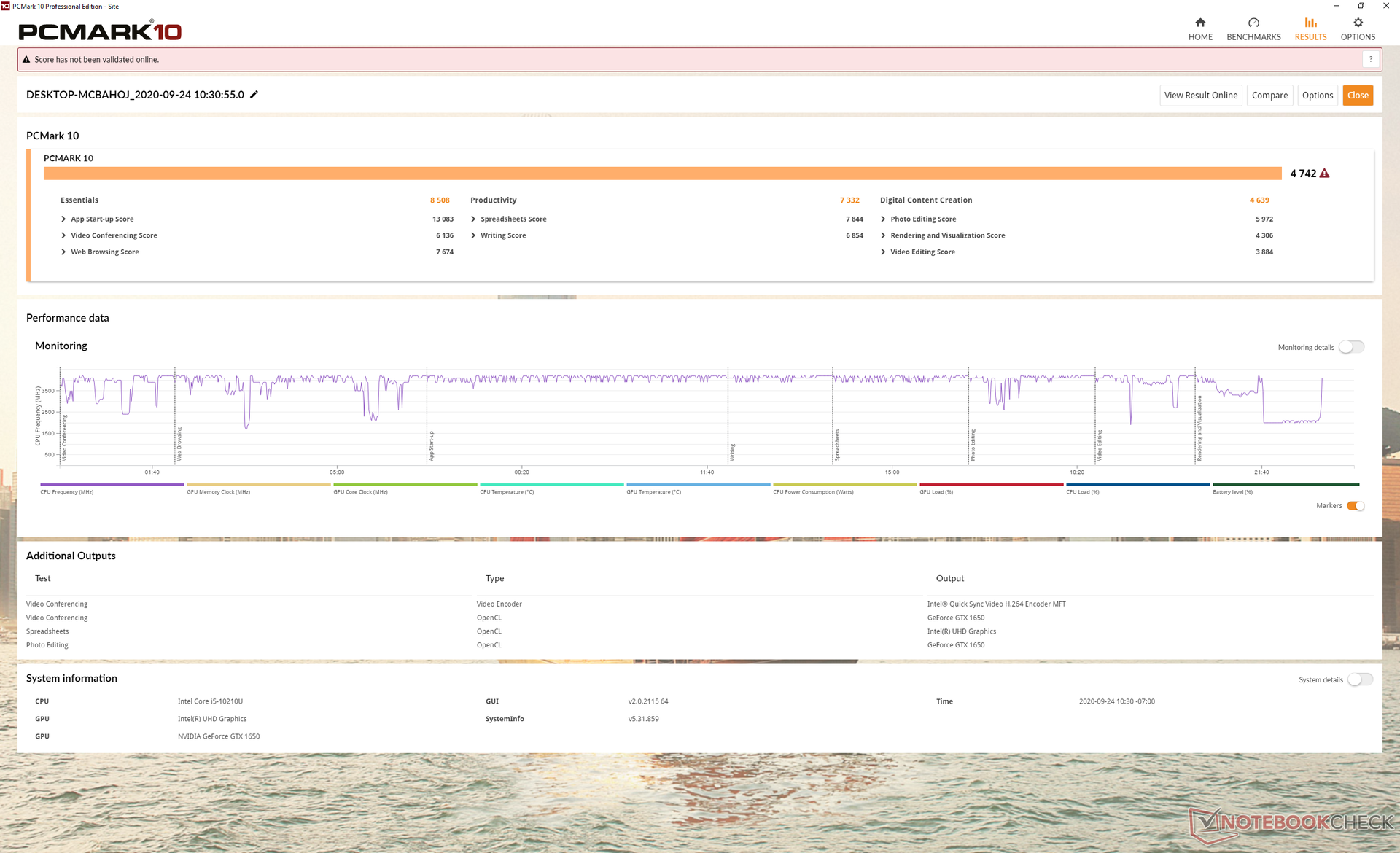The image size is (1400, 853).
Task: Go to the HOME tab label
Action: 1200,37
